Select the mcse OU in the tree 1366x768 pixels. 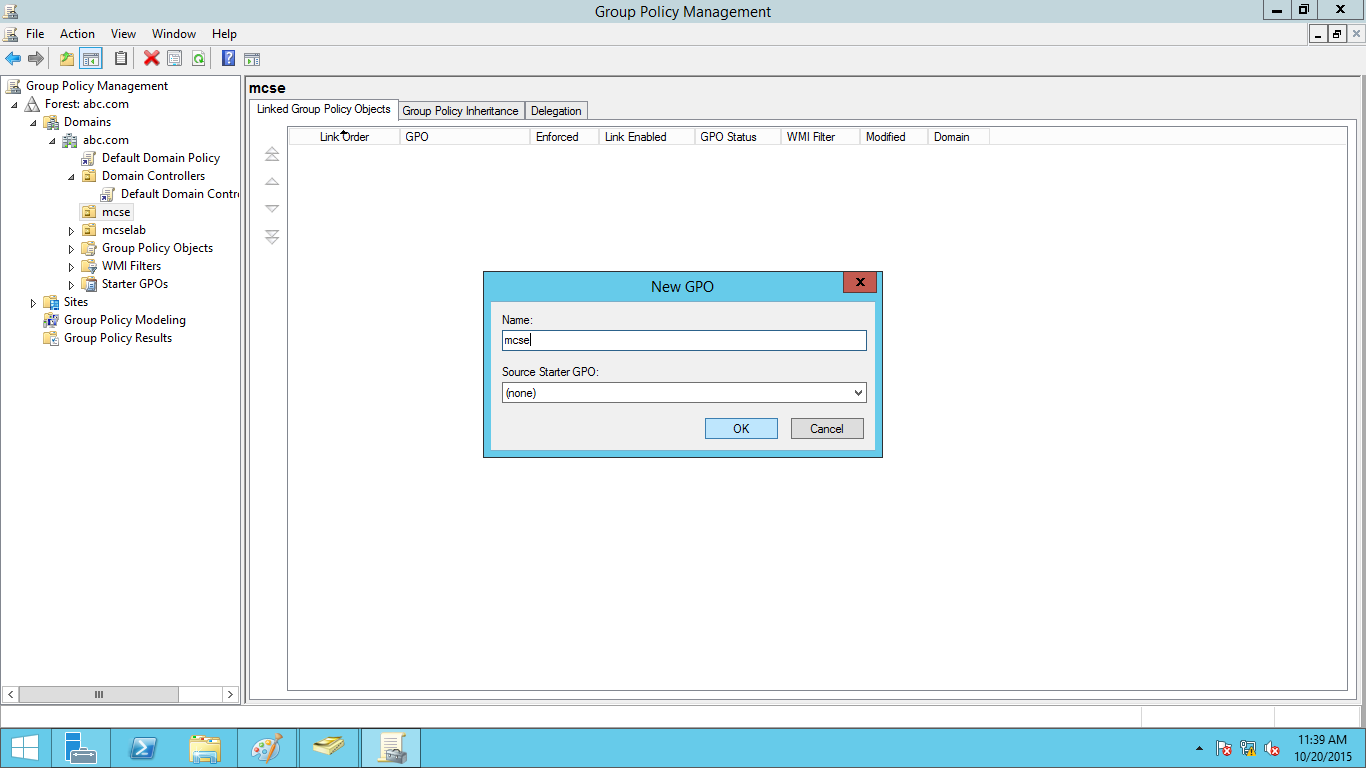[116, 212]
